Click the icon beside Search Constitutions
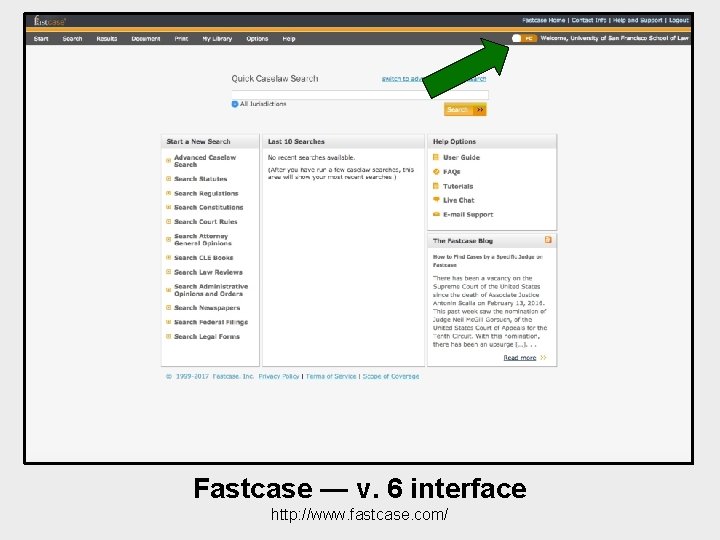 click(x=169, y=207)
